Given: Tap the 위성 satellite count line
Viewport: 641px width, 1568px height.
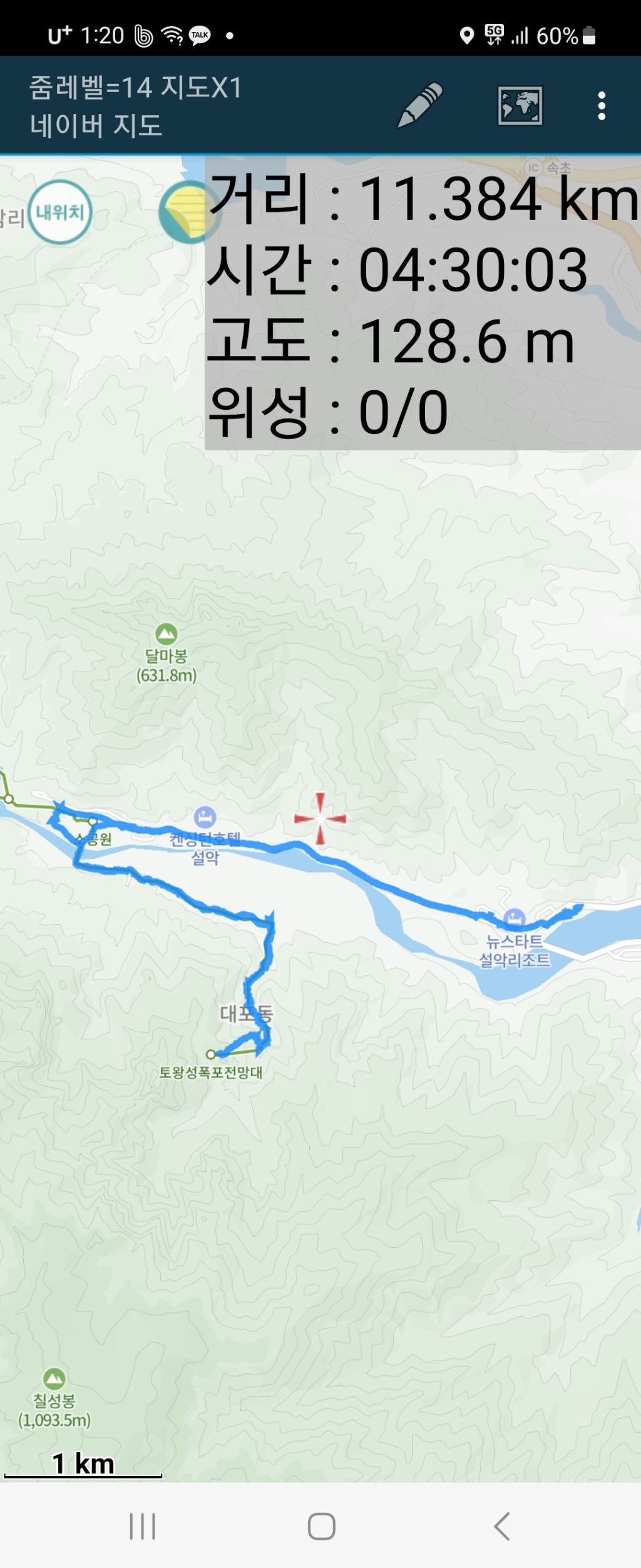Looking at the screenshot, I should [327, 412].
